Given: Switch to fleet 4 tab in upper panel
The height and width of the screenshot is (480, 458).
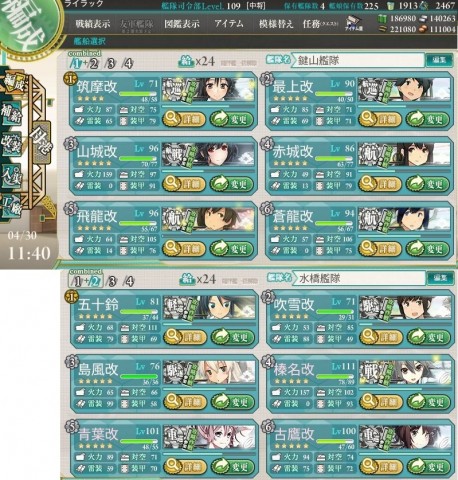Looking at the screenshot, I should (128, 63).
